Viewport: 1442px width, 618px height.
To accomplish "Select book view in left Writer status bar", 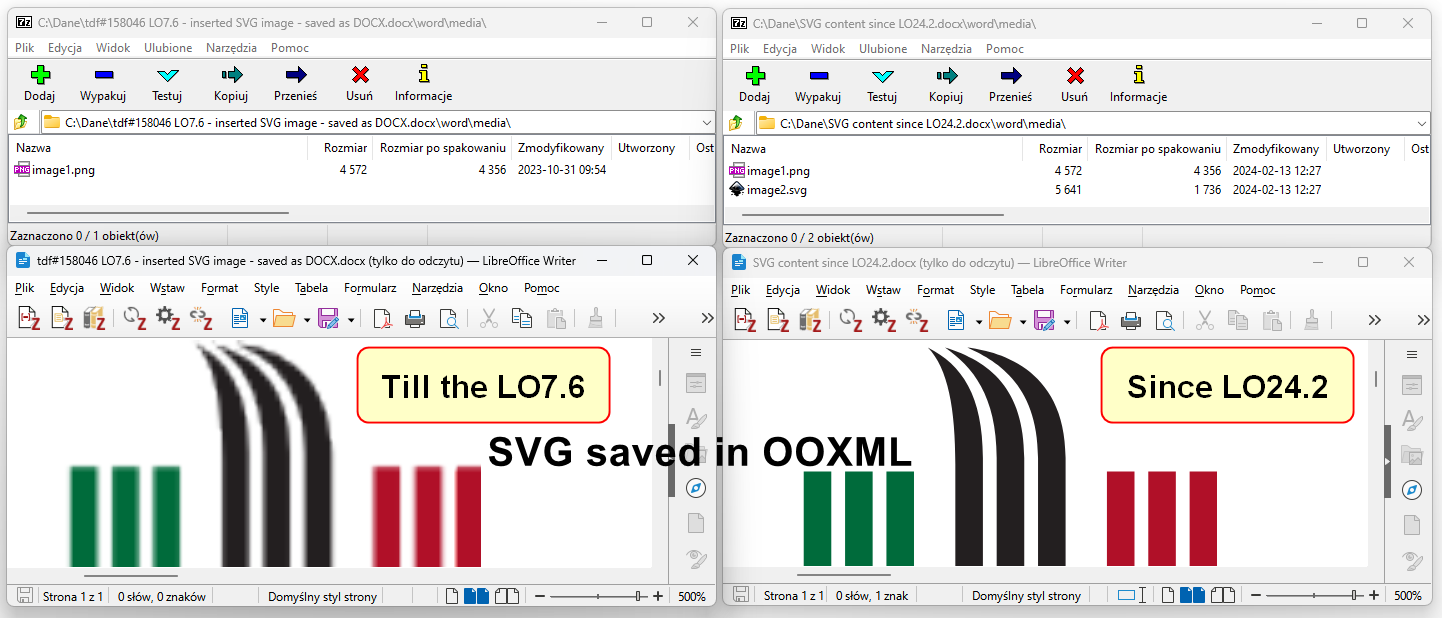I will [508, 596].
